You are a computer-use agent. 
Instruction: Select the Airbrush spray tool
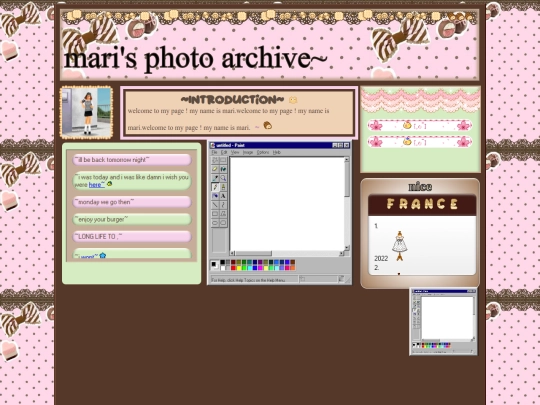[x=215, y=196]
